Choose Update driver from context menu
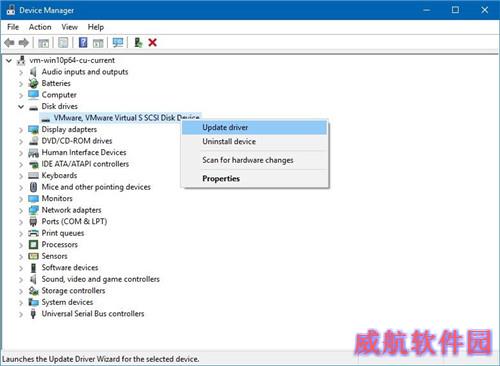 click(x=255, y=127)
